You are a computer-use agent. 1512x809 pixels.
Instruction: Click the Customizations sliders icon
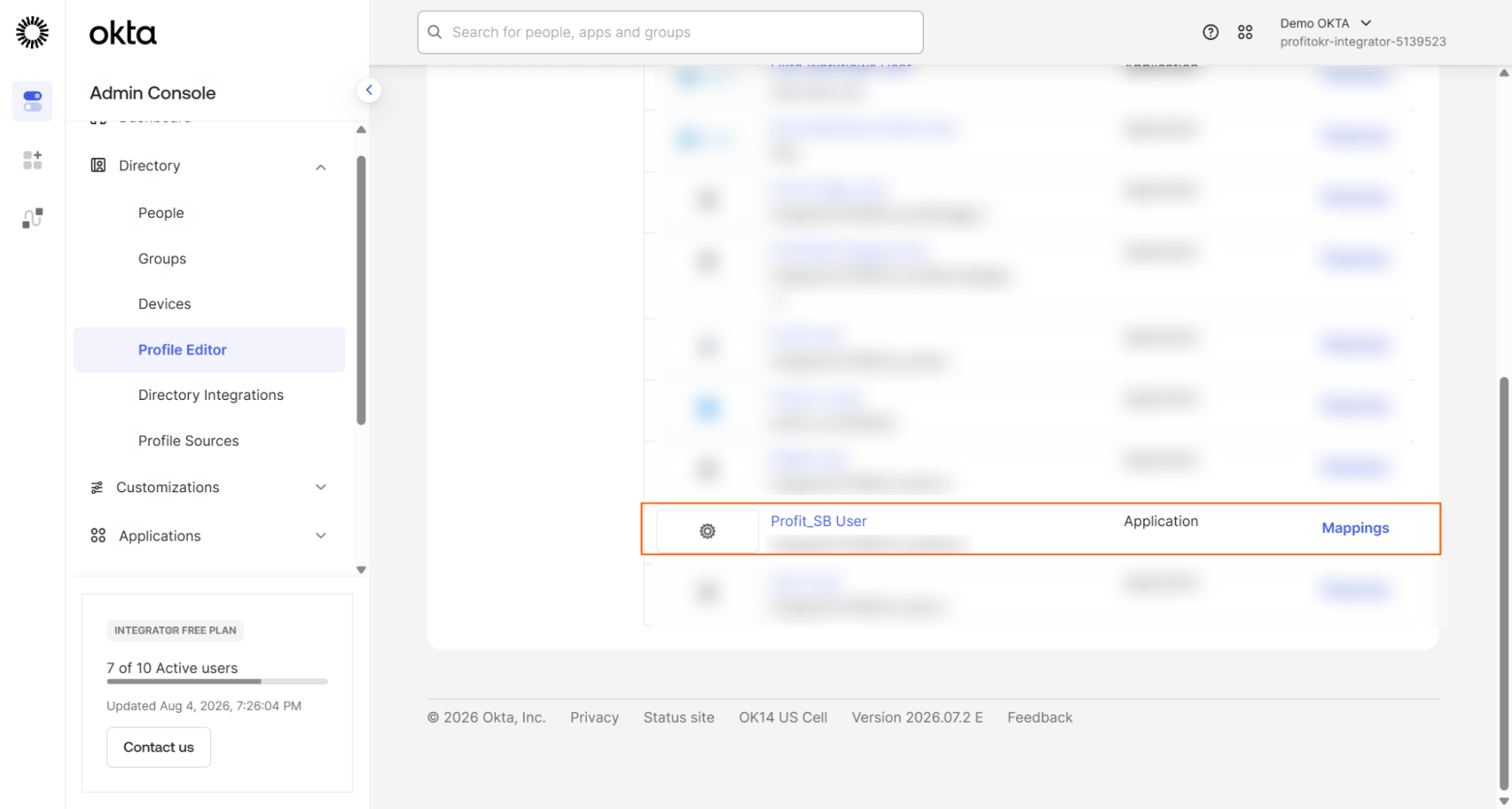pyautogui.click(x=97, y=488)
